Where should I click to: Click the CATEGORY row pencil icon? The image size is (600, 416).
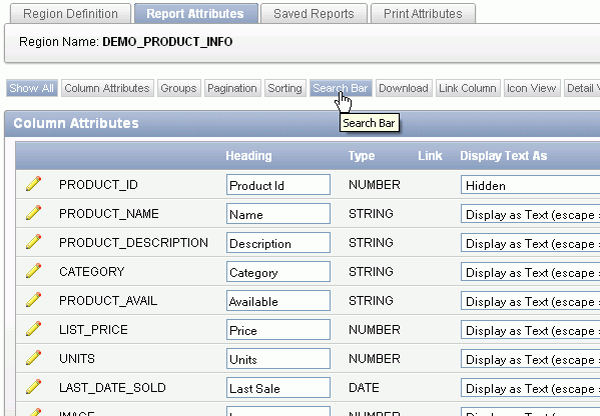(x=34, y=271)
